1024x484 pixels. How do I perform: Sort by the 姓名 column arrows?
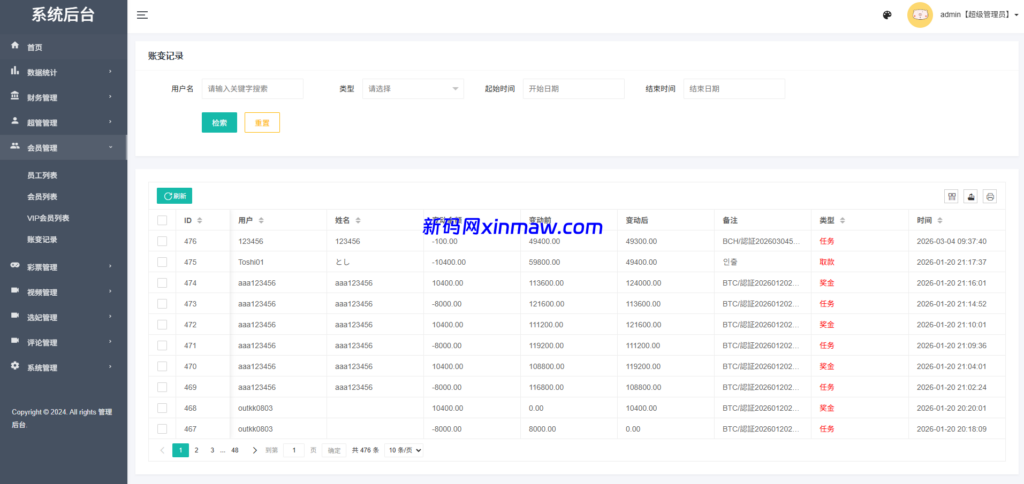(358, 220)
